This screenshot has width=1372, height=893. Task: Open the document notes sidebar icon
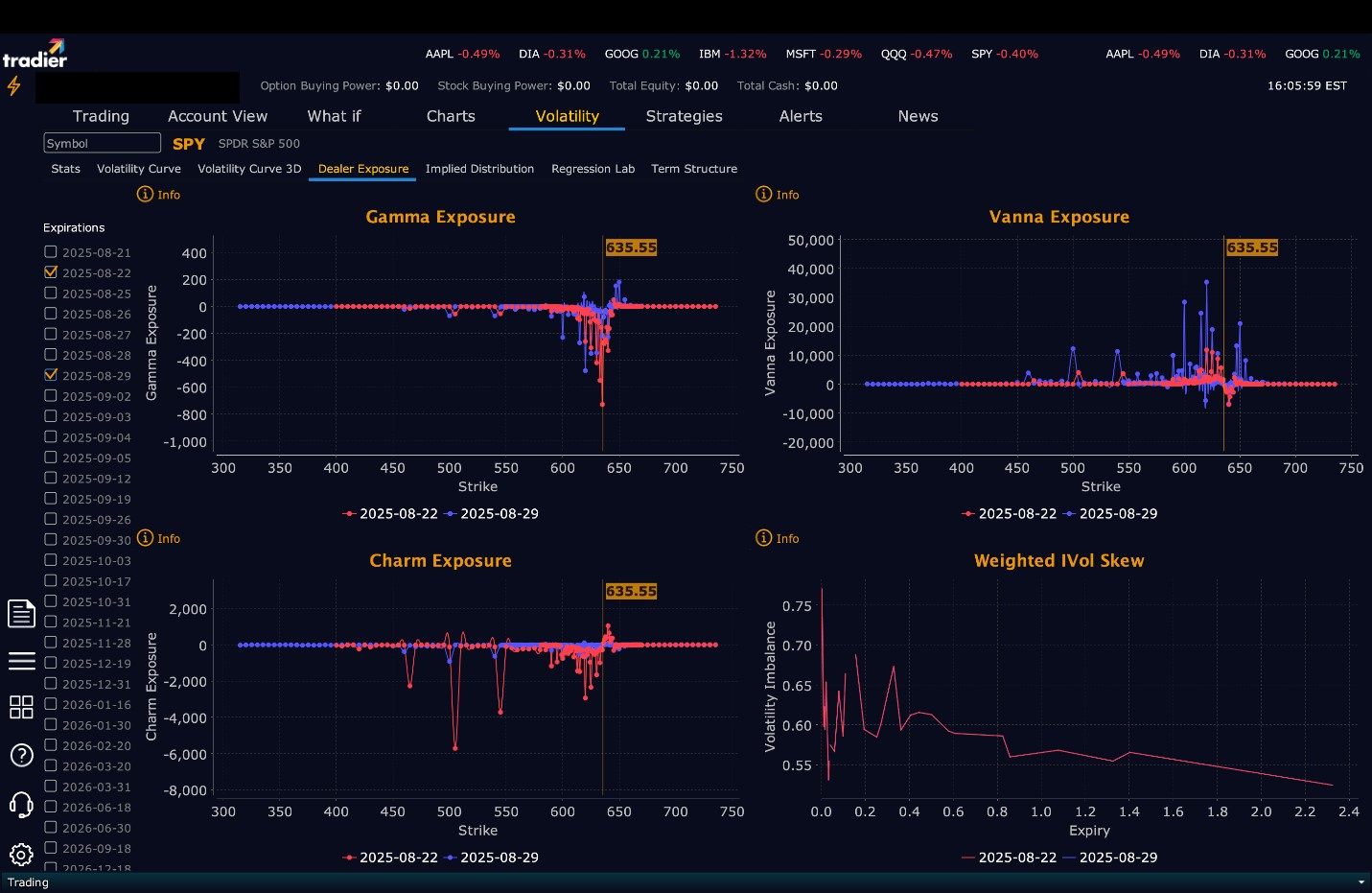[x=21, y=613]
